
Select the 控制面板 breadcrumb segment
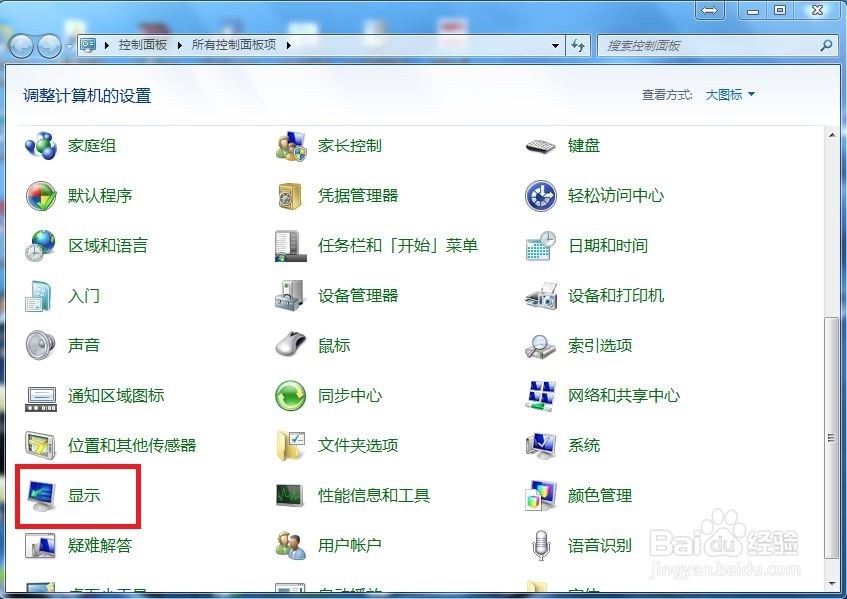point(143,45)
